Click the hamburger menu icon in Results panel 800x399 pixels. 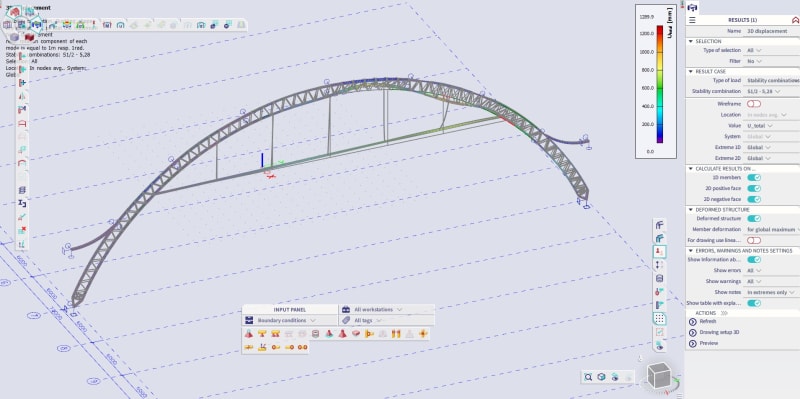click(692, 20)
